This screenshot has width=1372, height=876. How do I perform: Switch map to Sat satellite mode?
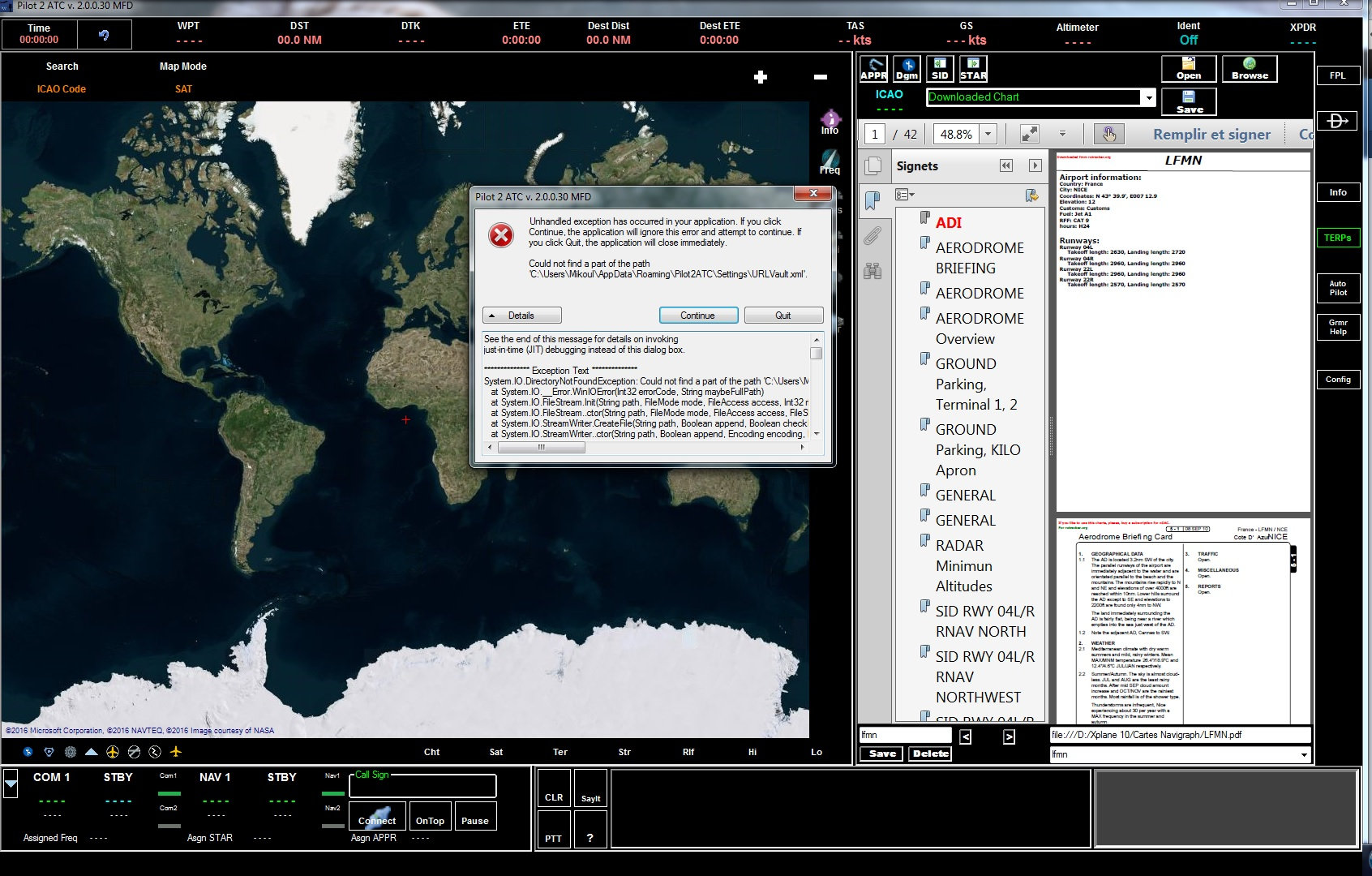[496, 752]
